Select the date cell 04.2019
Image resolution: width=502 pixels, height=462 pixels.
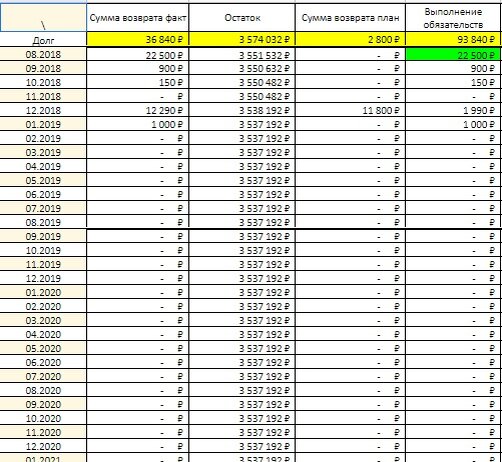(43, 166)
